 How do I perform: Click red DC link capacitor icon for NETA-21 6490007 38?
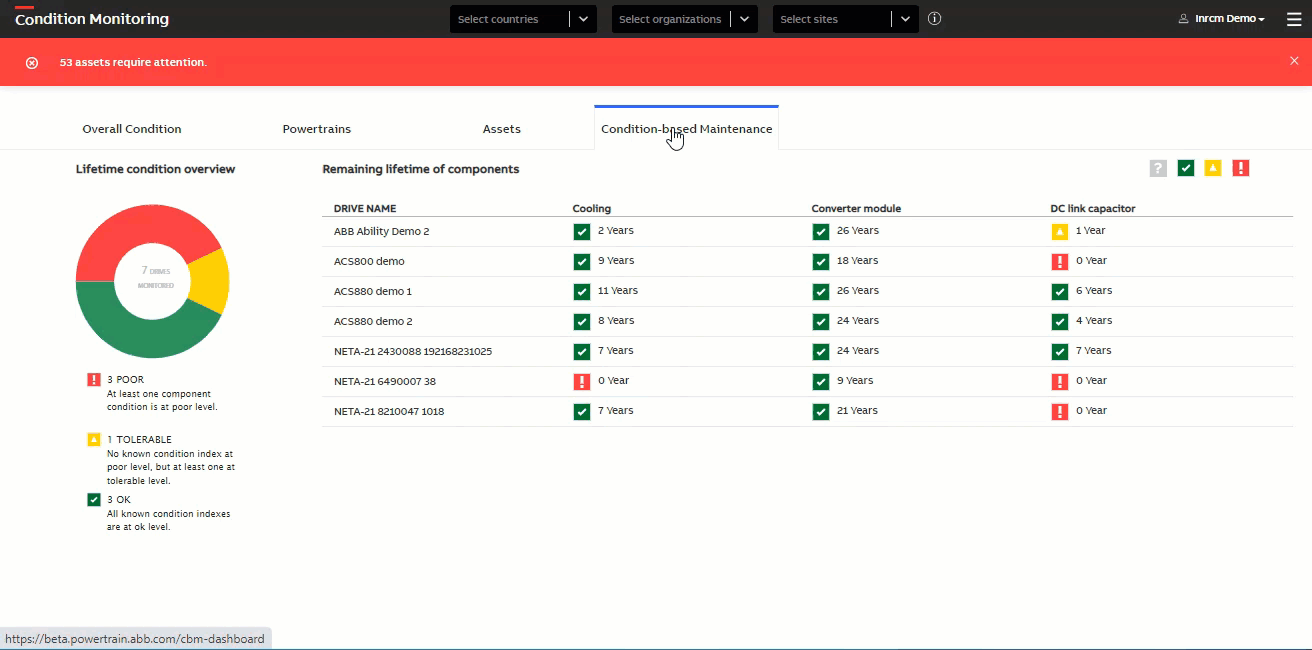click(1060, 381)
